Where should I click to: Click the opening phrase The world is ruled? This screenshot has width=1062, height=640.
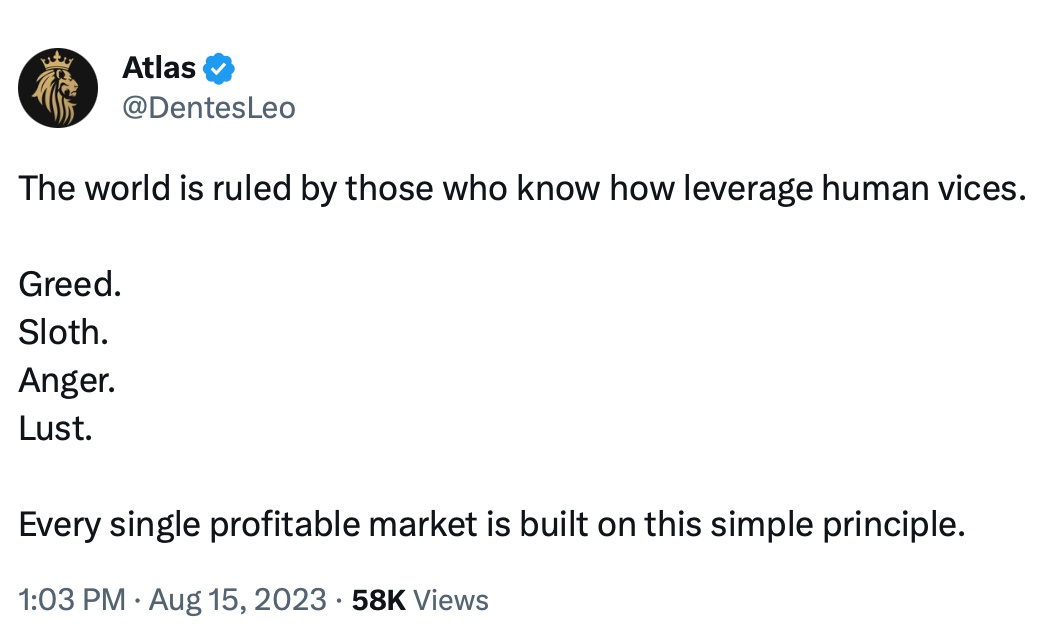[x=155, y=188]
